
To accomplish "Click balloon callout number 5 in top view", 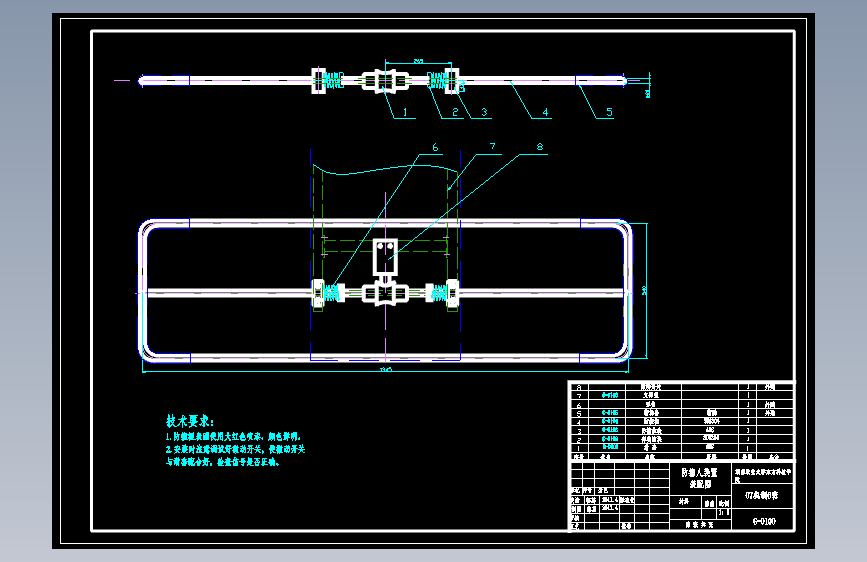I will pyautogui.click(x=609, y=112).
